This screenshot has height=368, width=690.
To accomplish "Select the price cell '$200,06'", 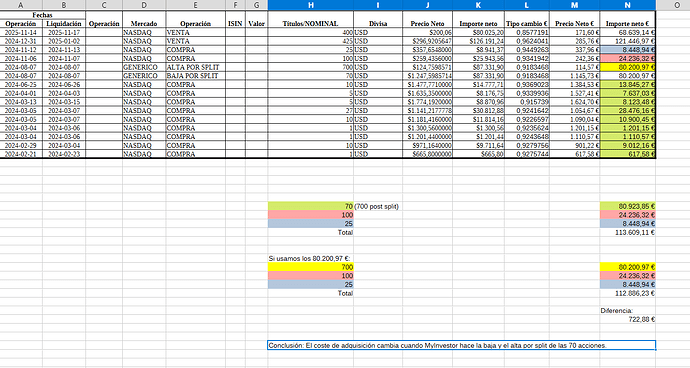I will point(427,33).
